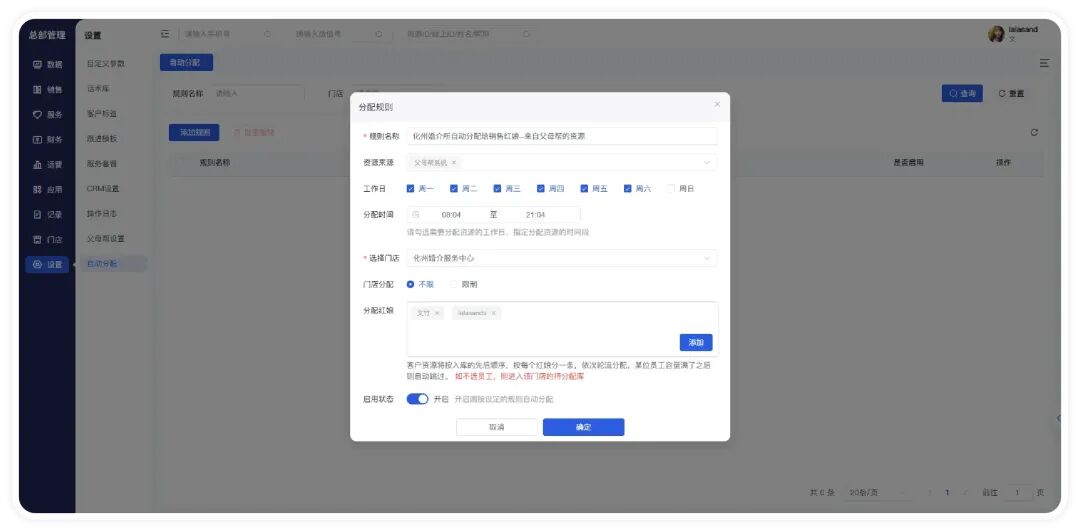Check the 周日 workday checkbox
Image resolution: width=1080 pixels, height=532 pixels.
671,188
